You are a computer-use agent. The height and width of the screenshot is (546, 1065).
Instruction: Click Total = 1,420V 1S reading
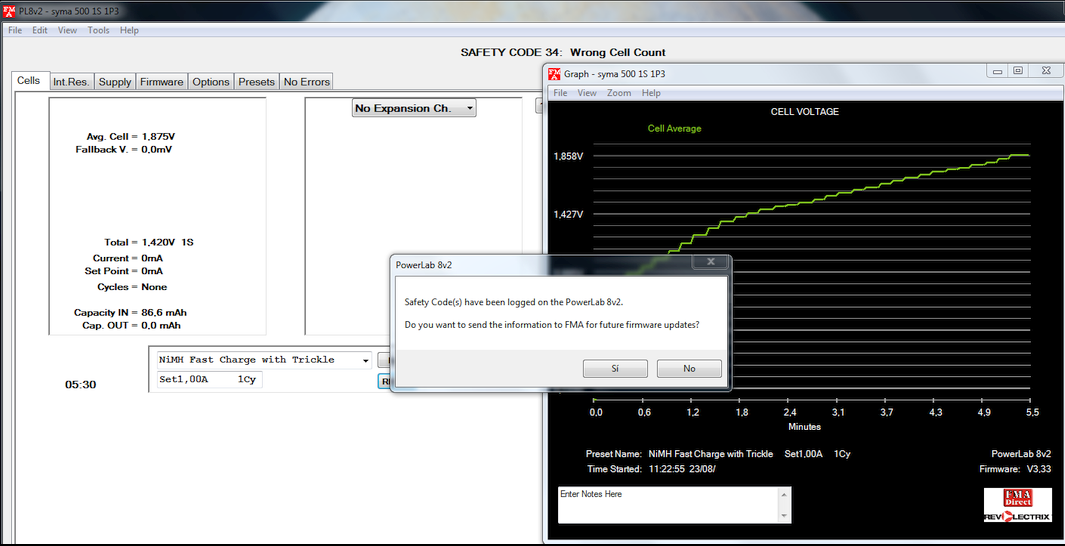149,242
